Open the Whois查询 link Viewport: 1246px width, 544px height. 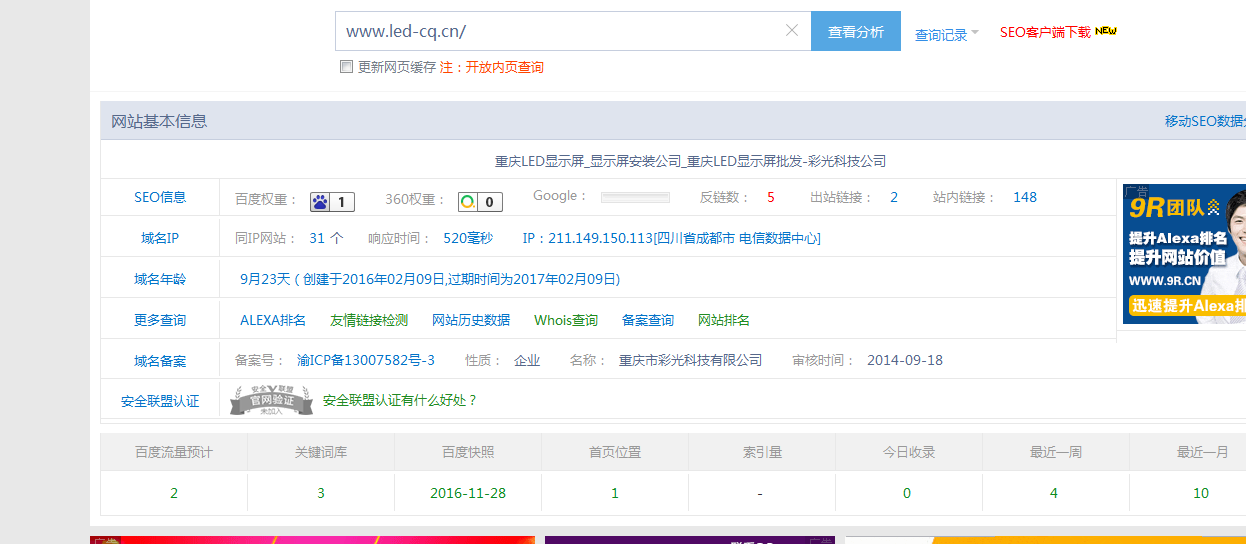[x=566, y=320]
